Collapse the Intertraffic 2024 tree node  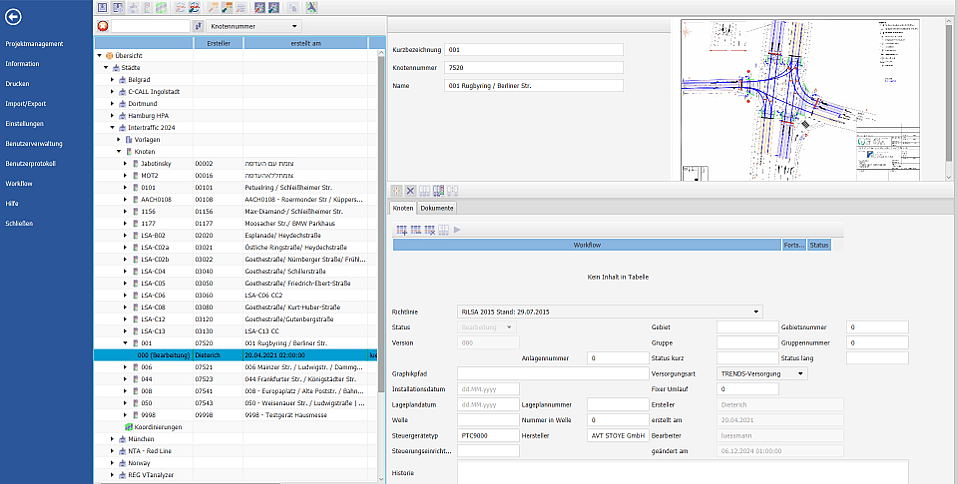click(x=113, y=128)
